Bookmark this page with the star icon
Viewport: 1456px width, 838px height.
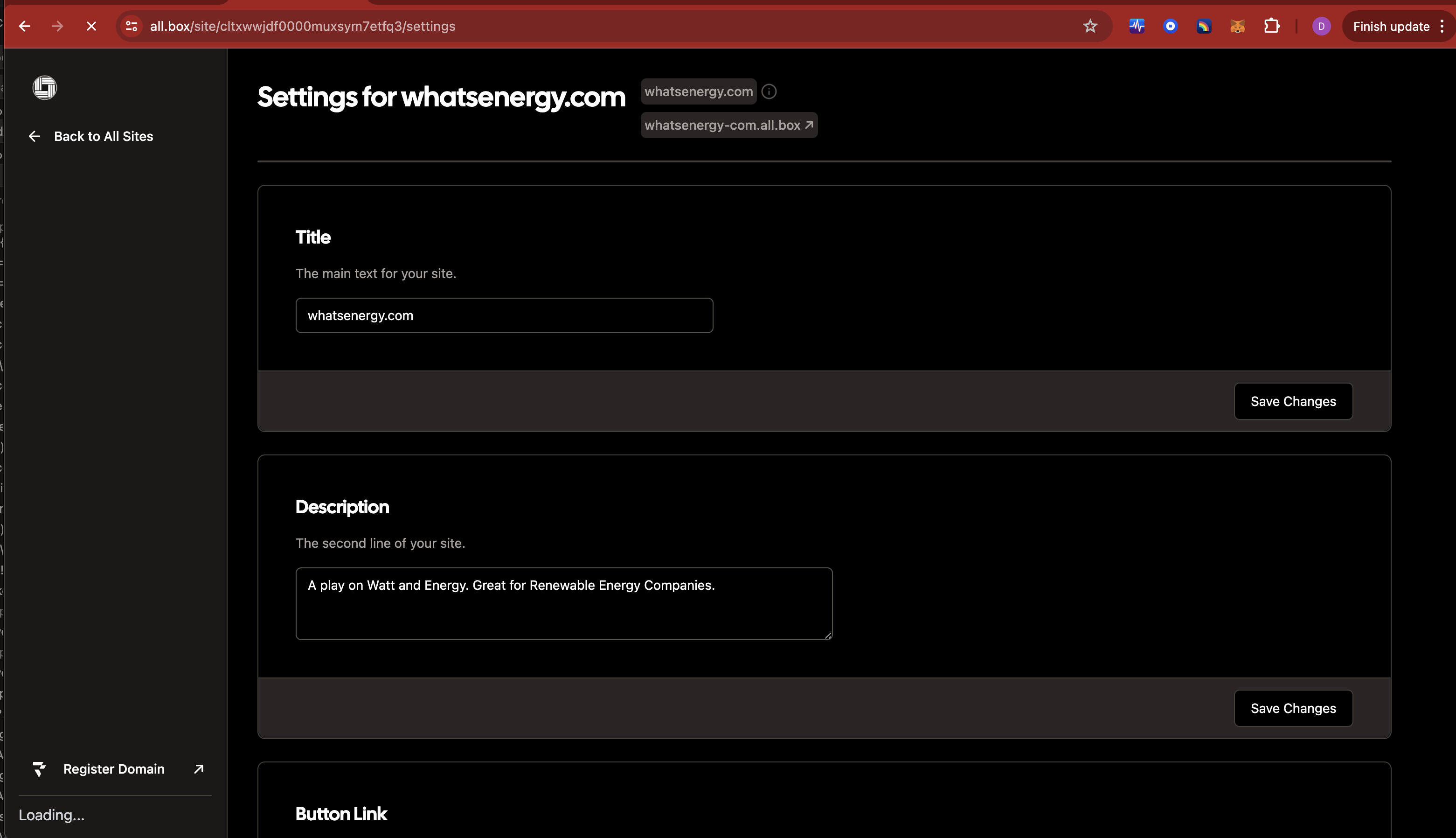[x=1090, y=27]
